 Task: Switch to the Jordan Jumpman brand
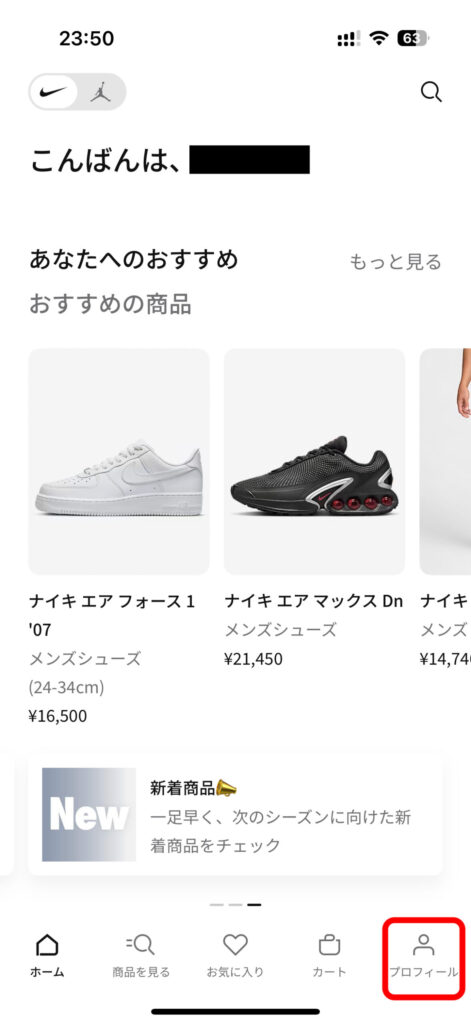pos(100,91)
